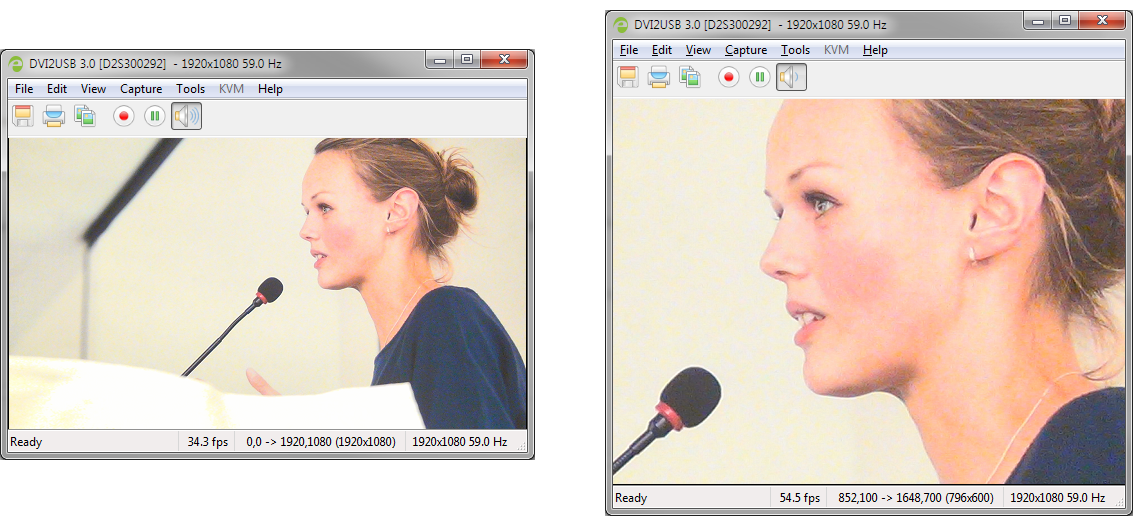Viewport: 1143px width, 526px height.
Task: Click the Print icon in right window toolbar
Action: (659, 76)
